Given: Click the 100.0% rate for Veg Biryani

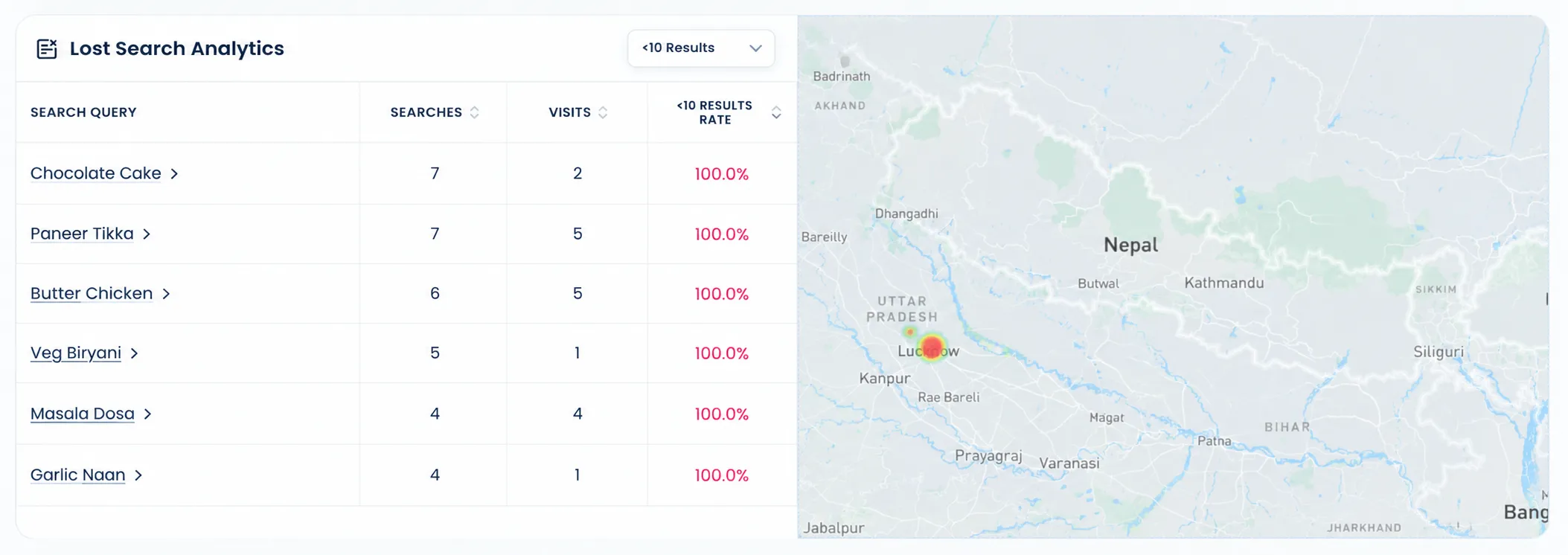Looking at the screenshot, I should pyautogui.click(x=722, y=353).
